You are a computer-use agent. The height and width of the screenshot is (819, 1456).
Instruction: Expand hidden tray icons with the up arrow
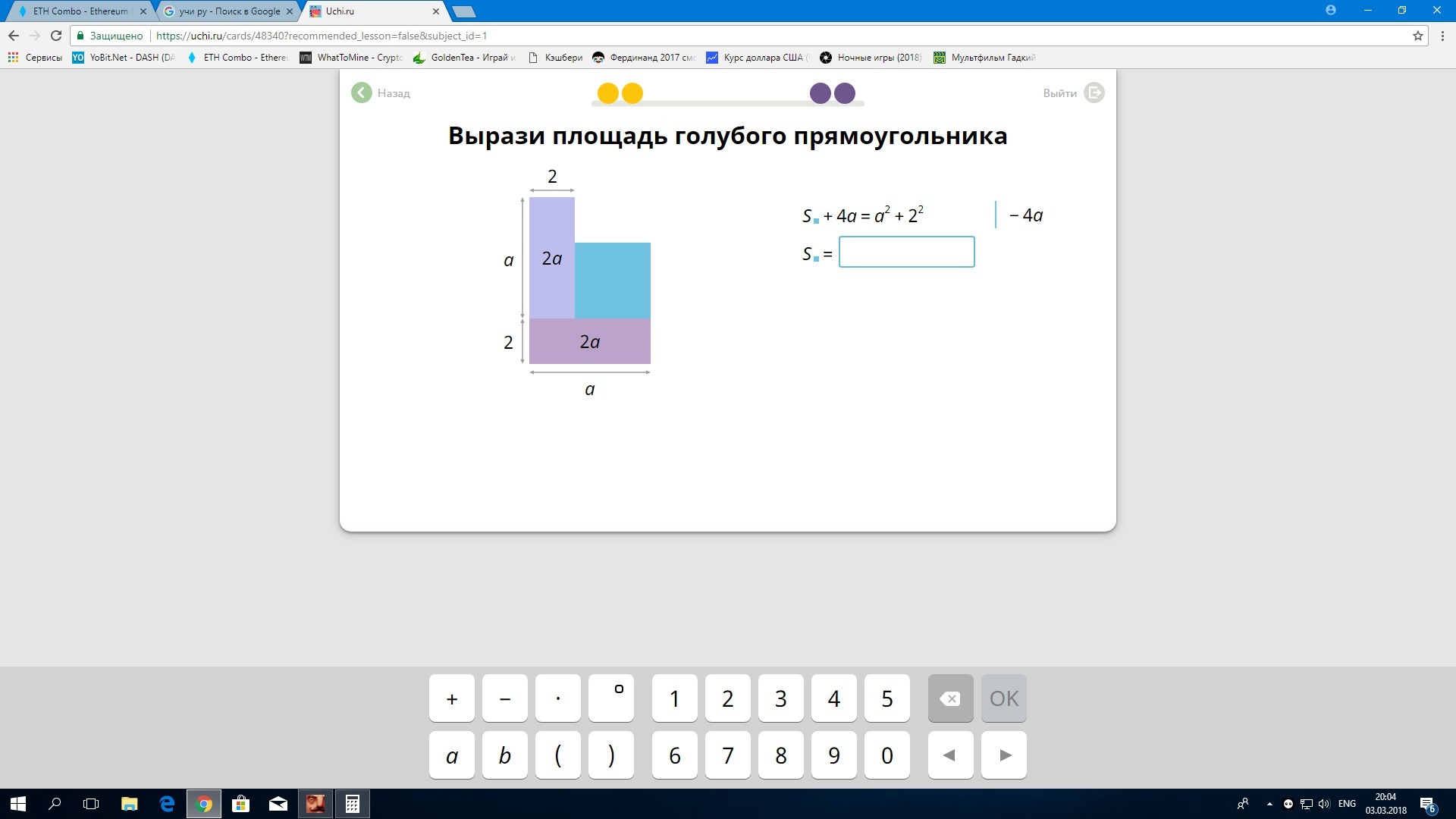click(x=1268, y=804)
